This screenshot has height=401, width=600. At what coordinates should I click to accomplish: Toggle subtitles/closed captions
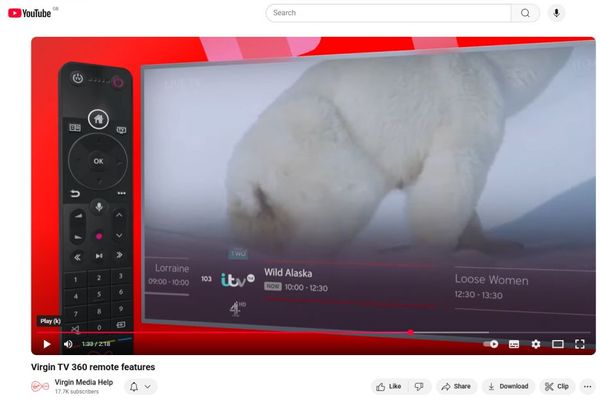514,344
